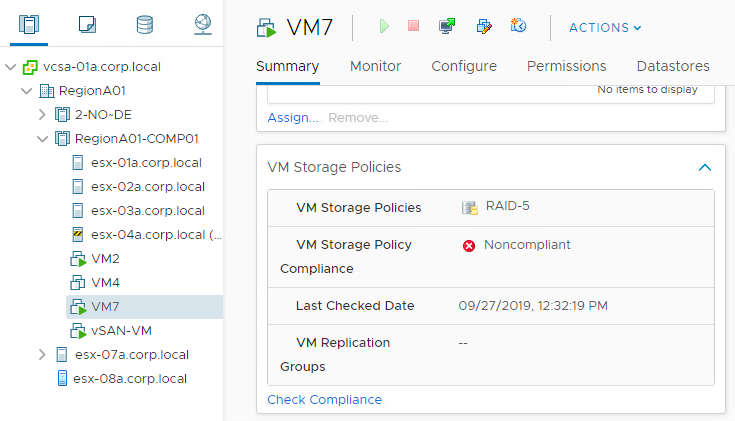Open the Configure tab
735x421 pixels.
click(464, 66)
